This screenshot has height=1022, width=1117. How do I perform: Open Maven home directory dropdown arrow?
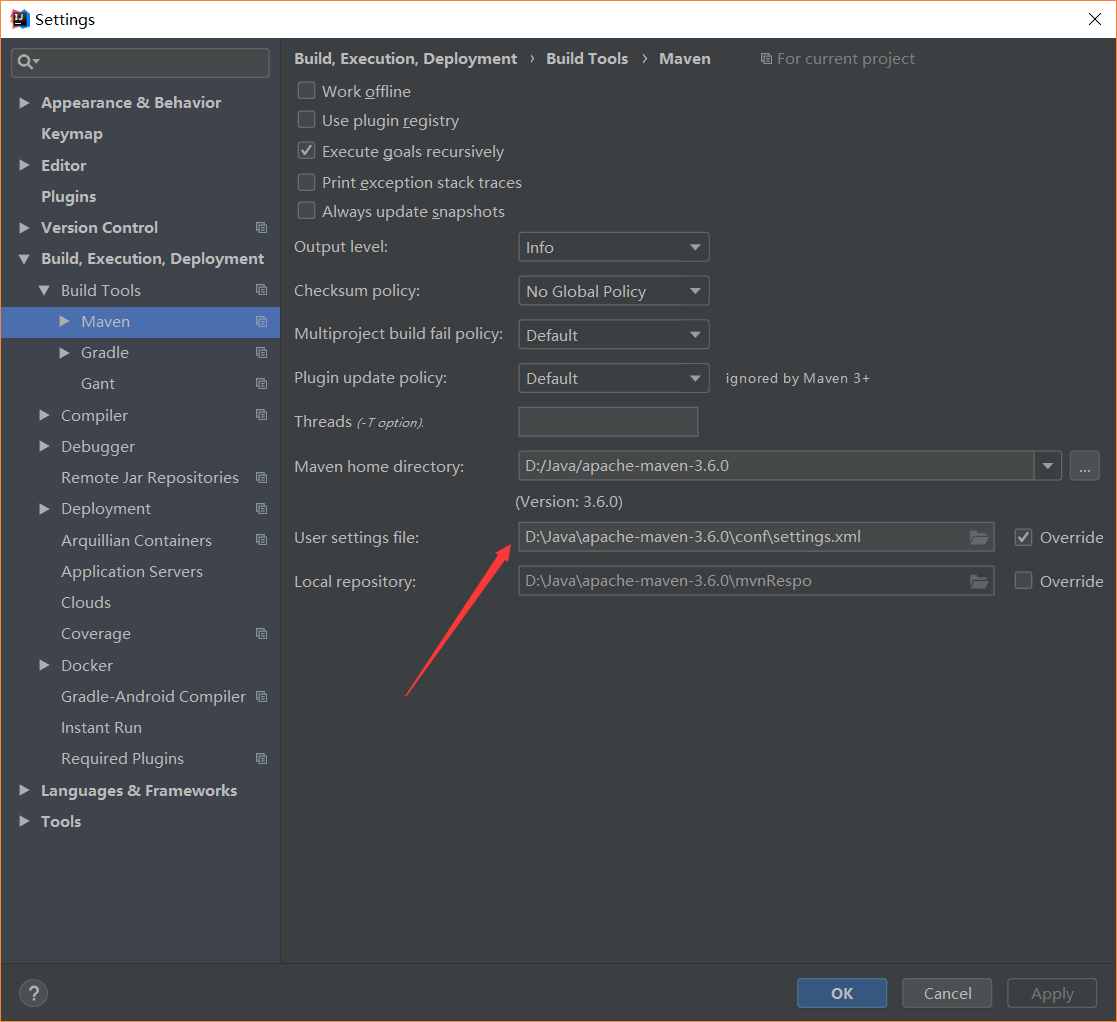coord(1048,466)
